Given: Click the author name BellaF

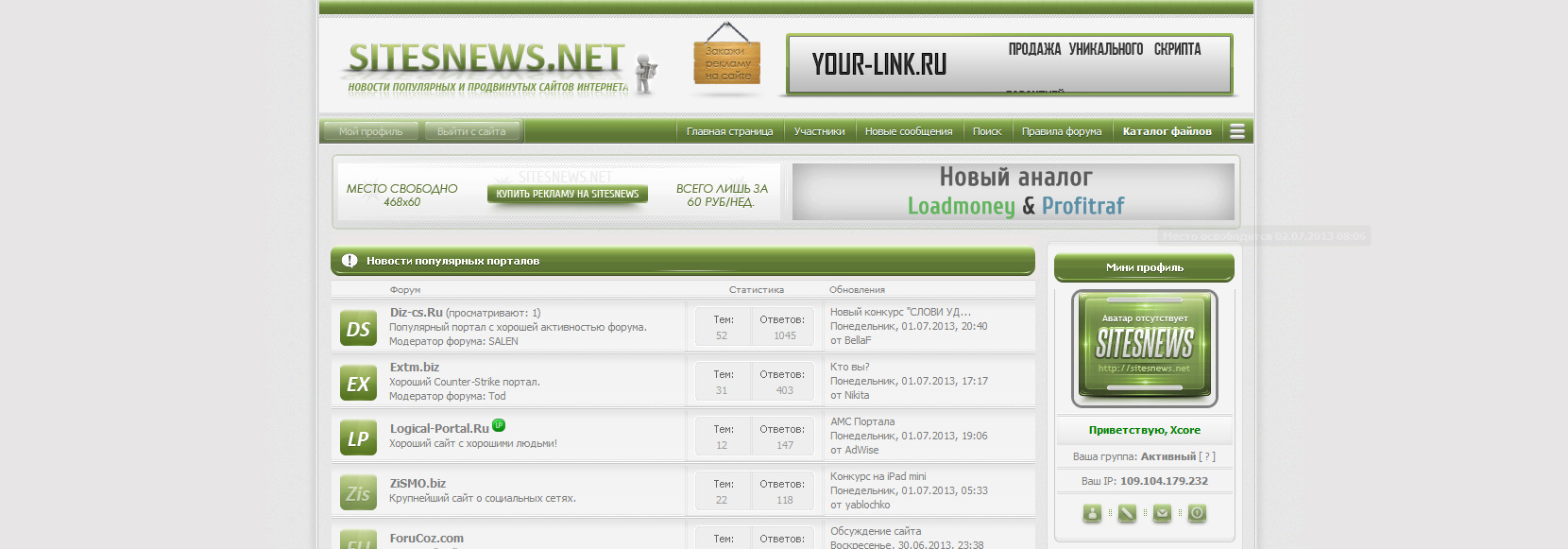Looking at the screenshot, I should (858, 340).
